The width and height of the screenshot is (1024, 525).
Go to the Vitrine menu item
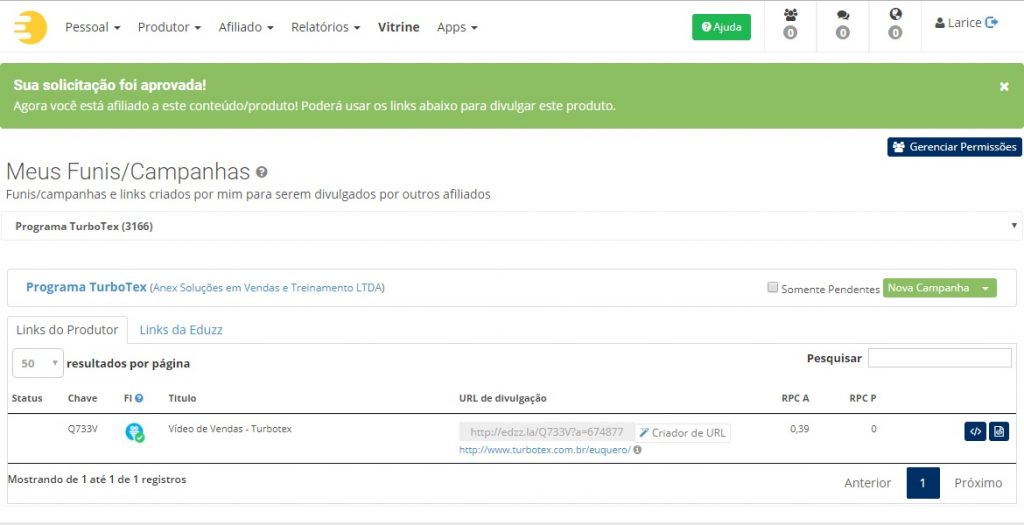click(398, 27)
